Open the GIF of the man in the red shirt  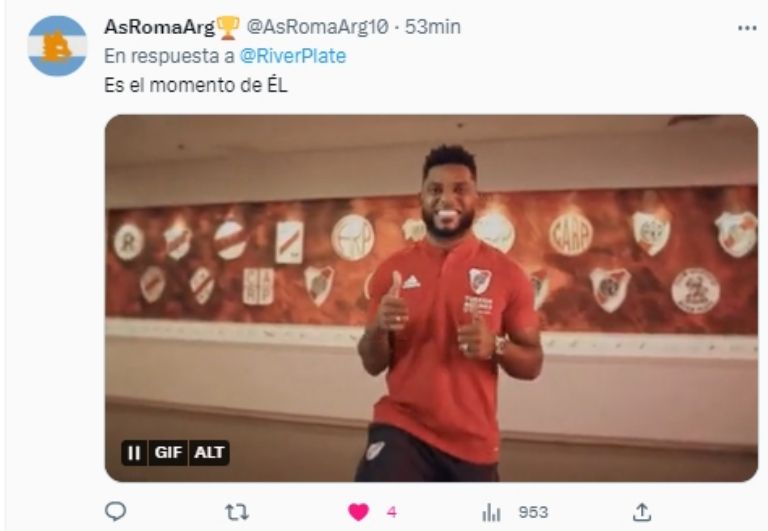point(432,298)
